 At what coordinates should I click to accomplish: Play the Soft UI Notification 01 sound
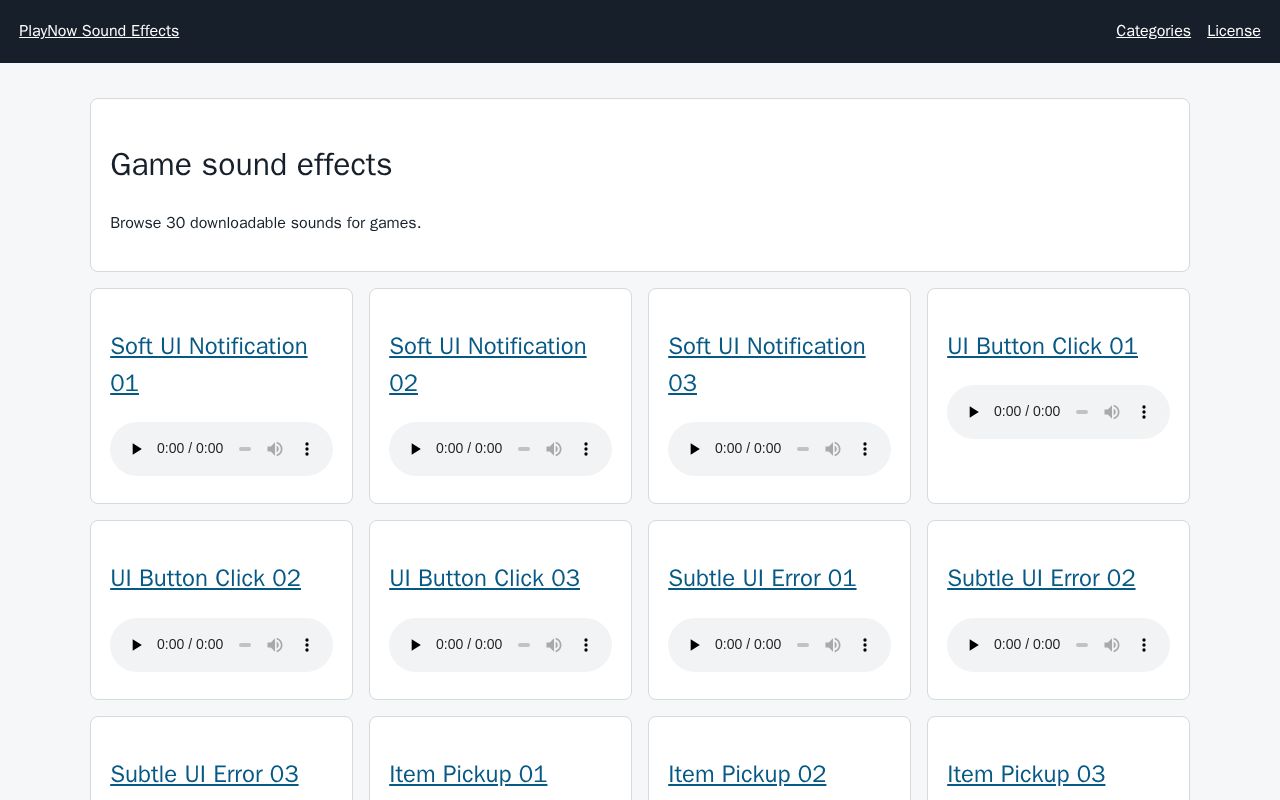tap(137, 449)
